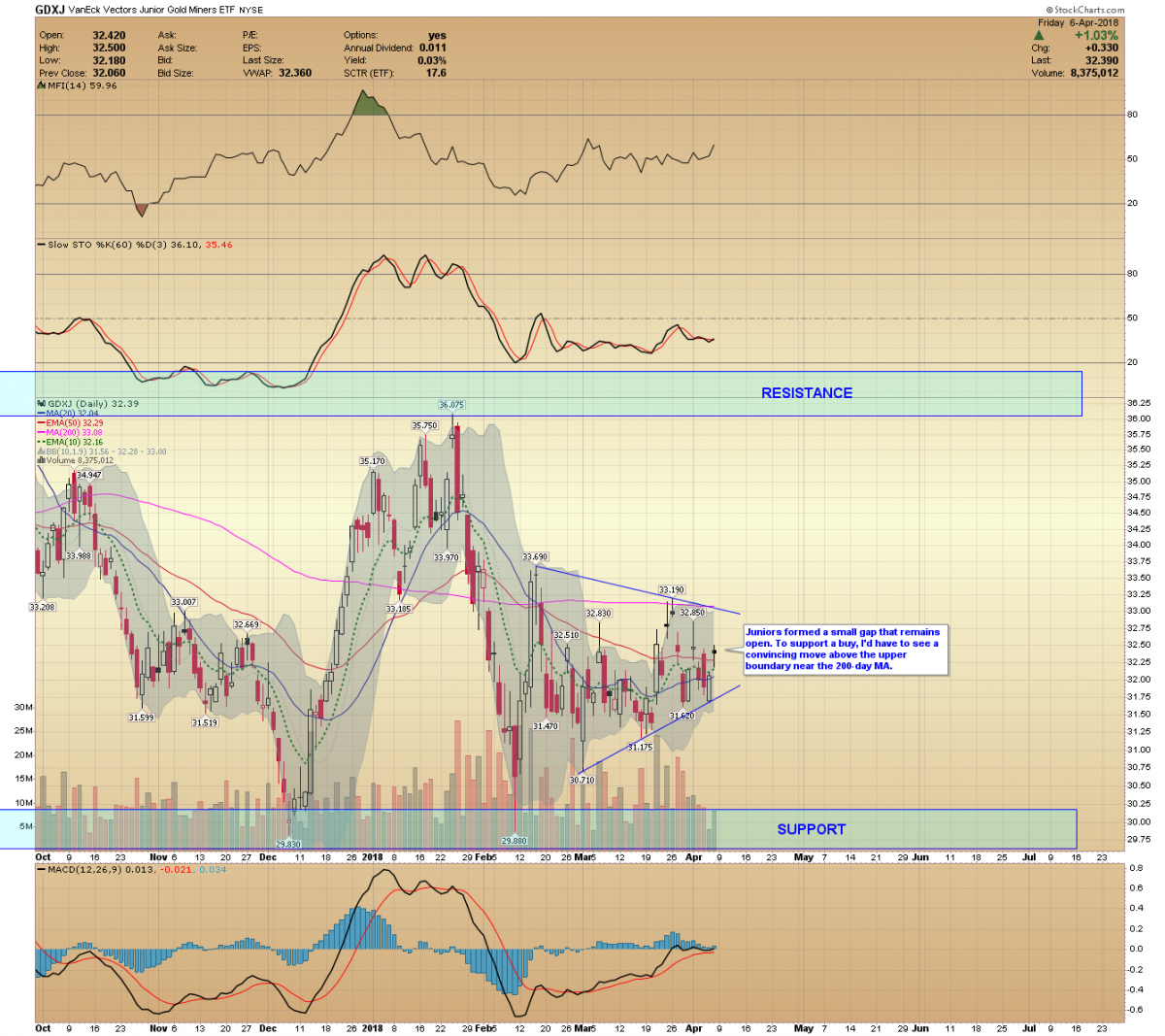Click the Low value 32.180
1165x1036 pixels.
coord(109,60)
